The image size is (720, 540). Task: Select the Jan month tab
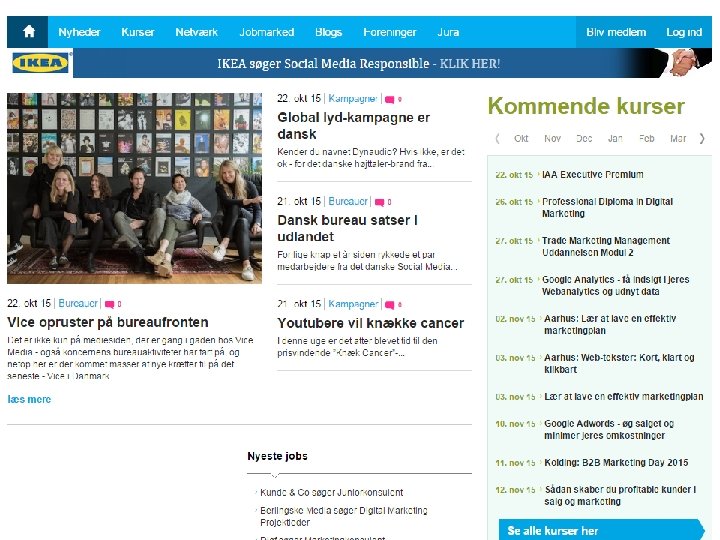tap(615, 138)
